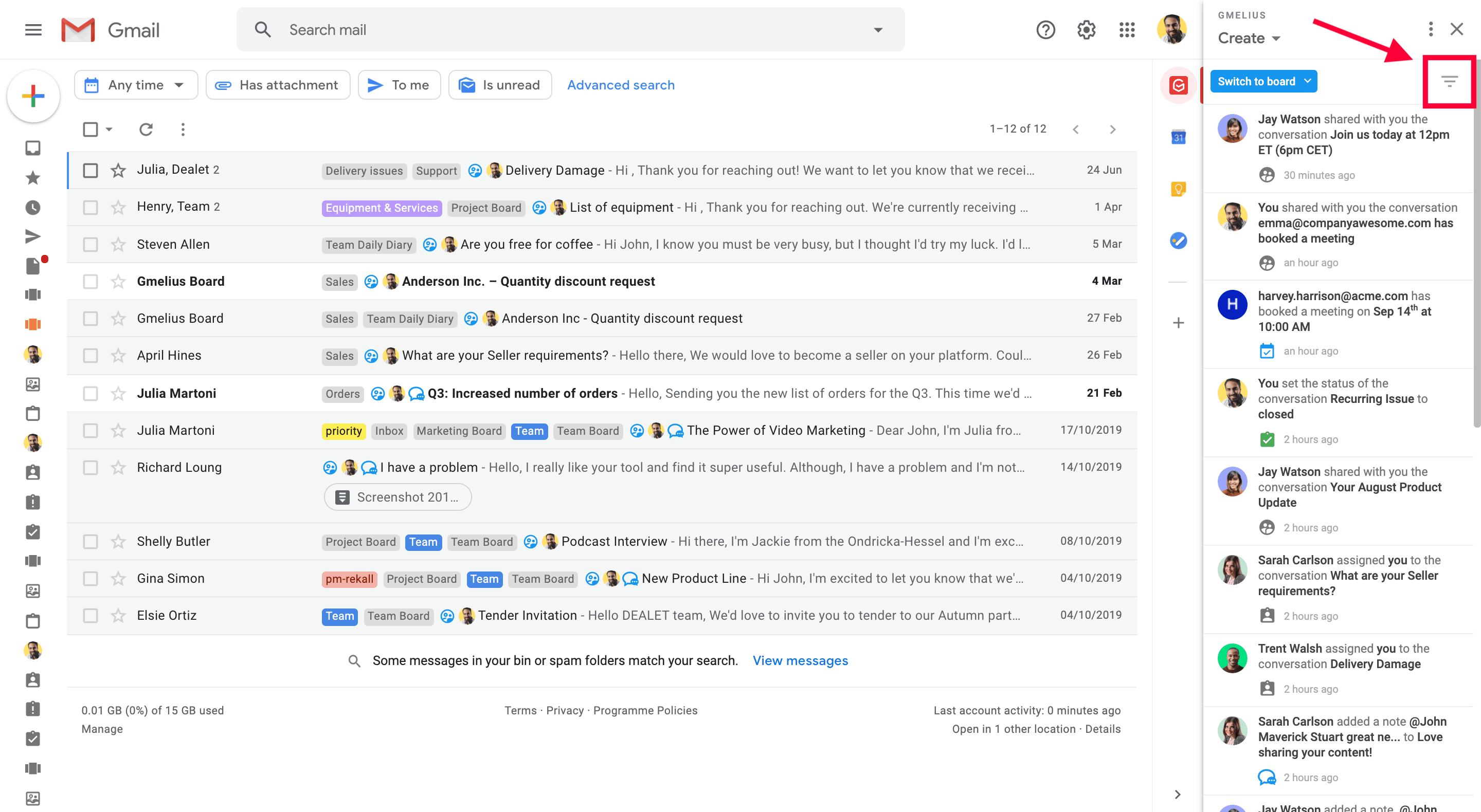Click the Search mail input field
Image resolution: width=1481 pixels, height=812 pixels.
click(x=570, y=29)
